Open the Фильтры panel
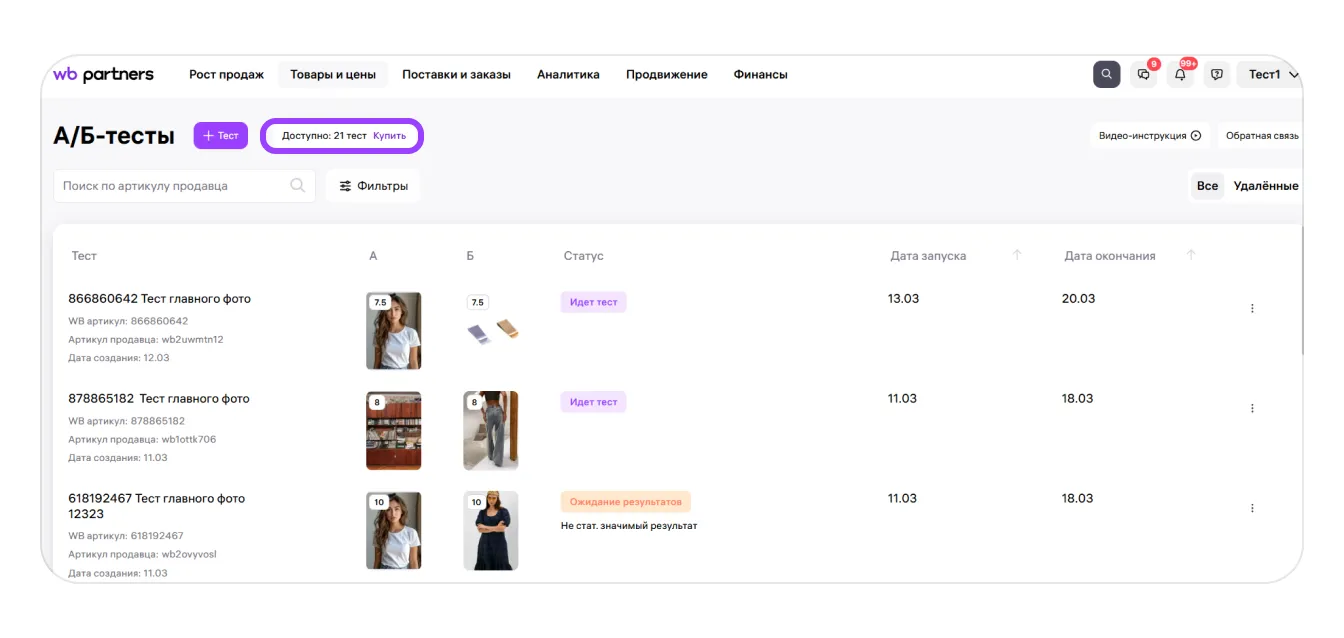The height and width of the screenshot is (638, 1344). click(373, 186)
